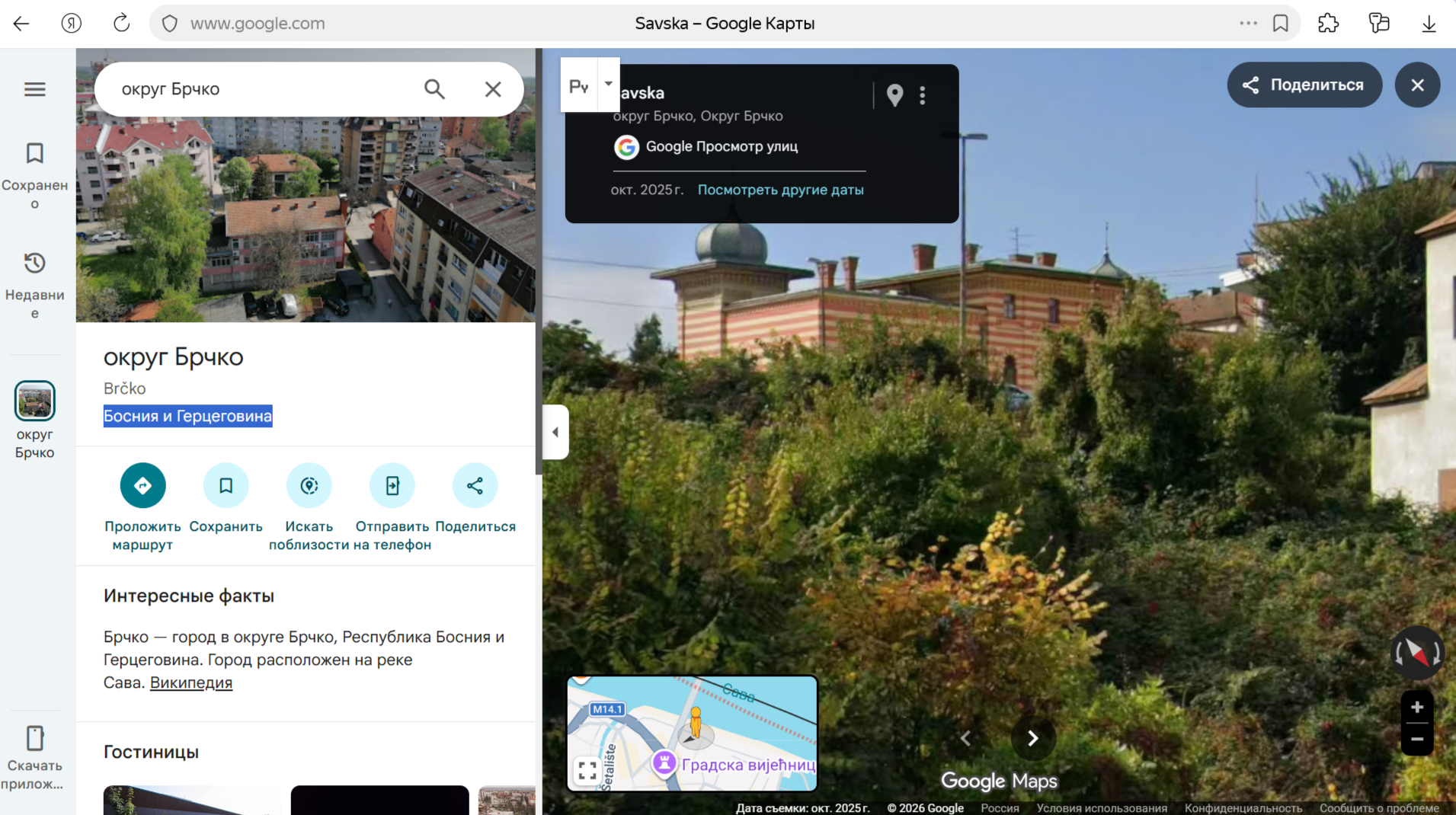Click the Search nearby icon

[309, 485]
